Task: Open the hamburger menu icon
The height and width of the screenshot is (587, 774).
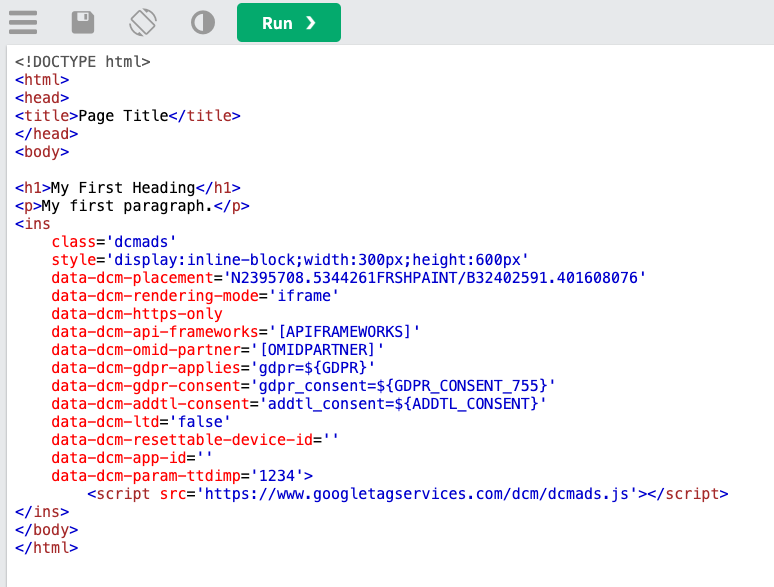Action: click(23, 23)
